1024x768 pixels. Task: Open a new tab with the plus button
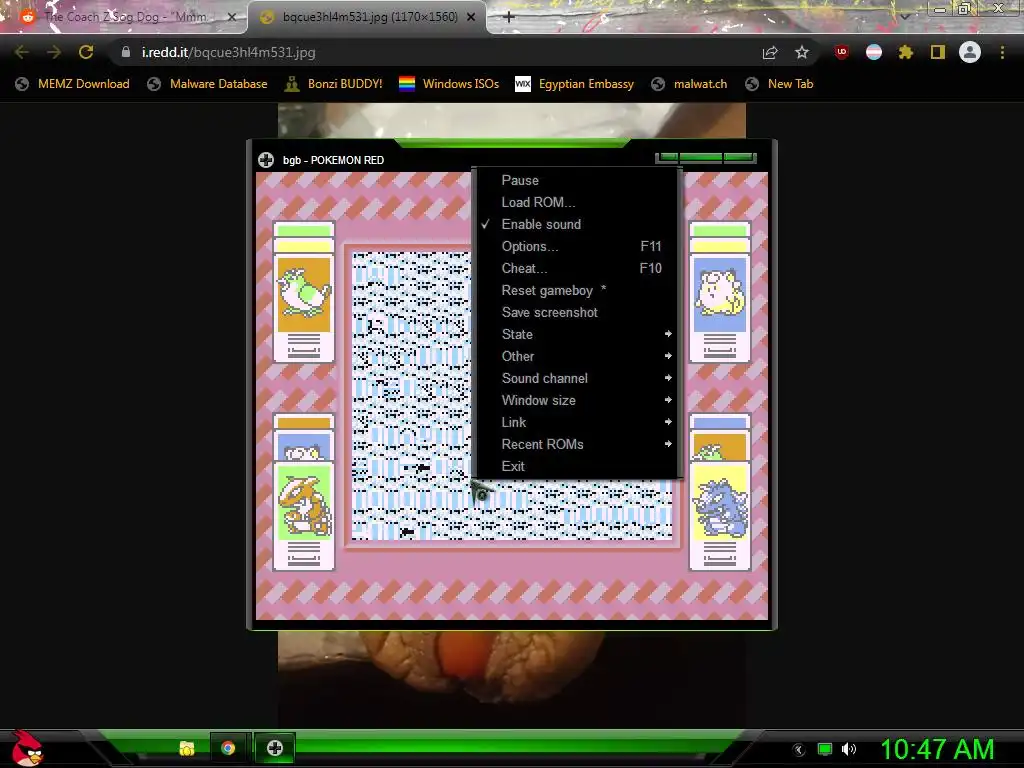click(x=509, y=17)
